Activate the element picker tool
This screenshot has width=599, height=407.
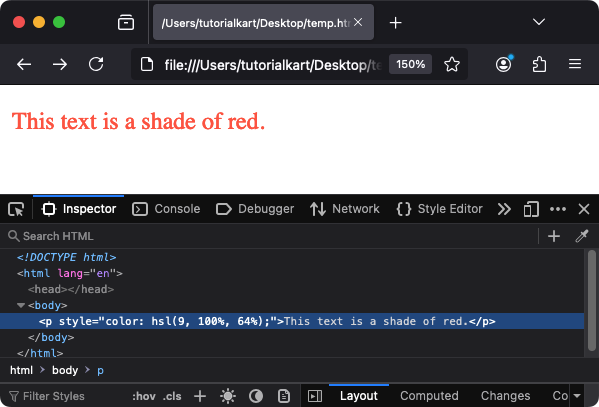point(16,209)
